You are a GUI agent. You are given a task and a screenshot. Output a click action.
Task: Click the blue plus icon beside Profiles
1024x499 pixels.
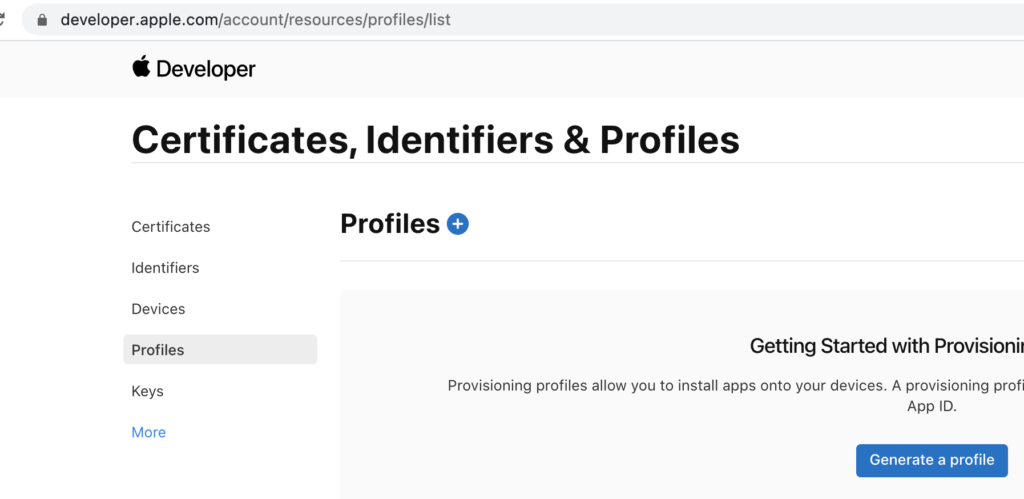pos(457,224)
